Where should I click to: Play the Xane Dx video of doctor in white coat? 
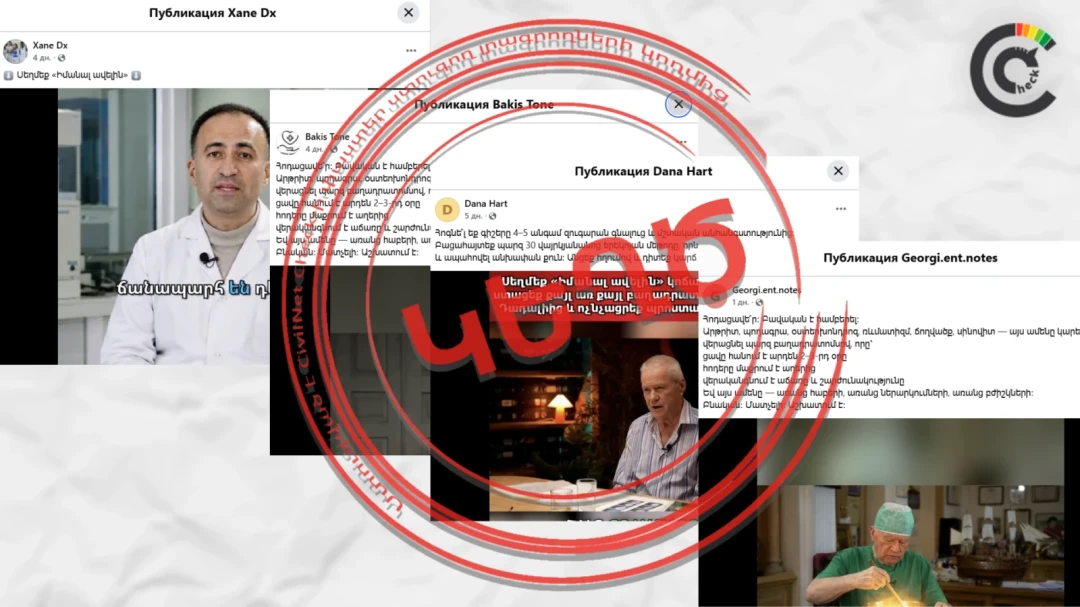tap(164, 226)
